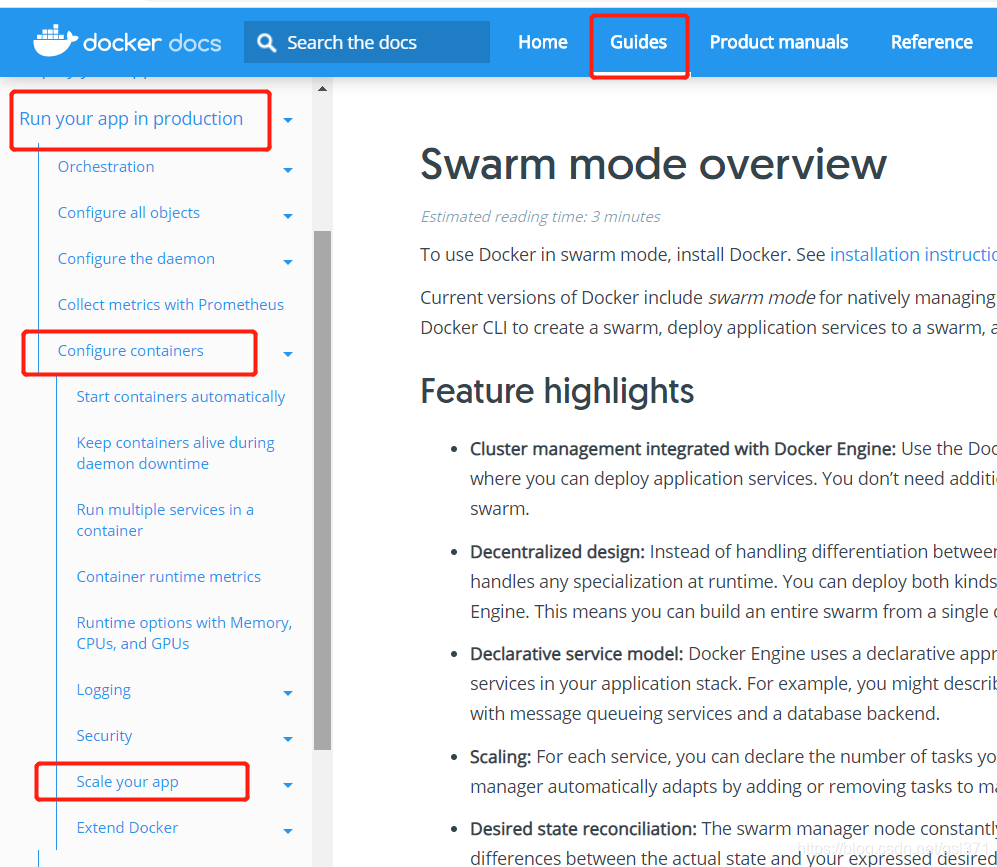Open Runtime options with Memory, CPUs, and GPUs
The height and width of the screenshot is (867, 997).
[x=184, y=633]
